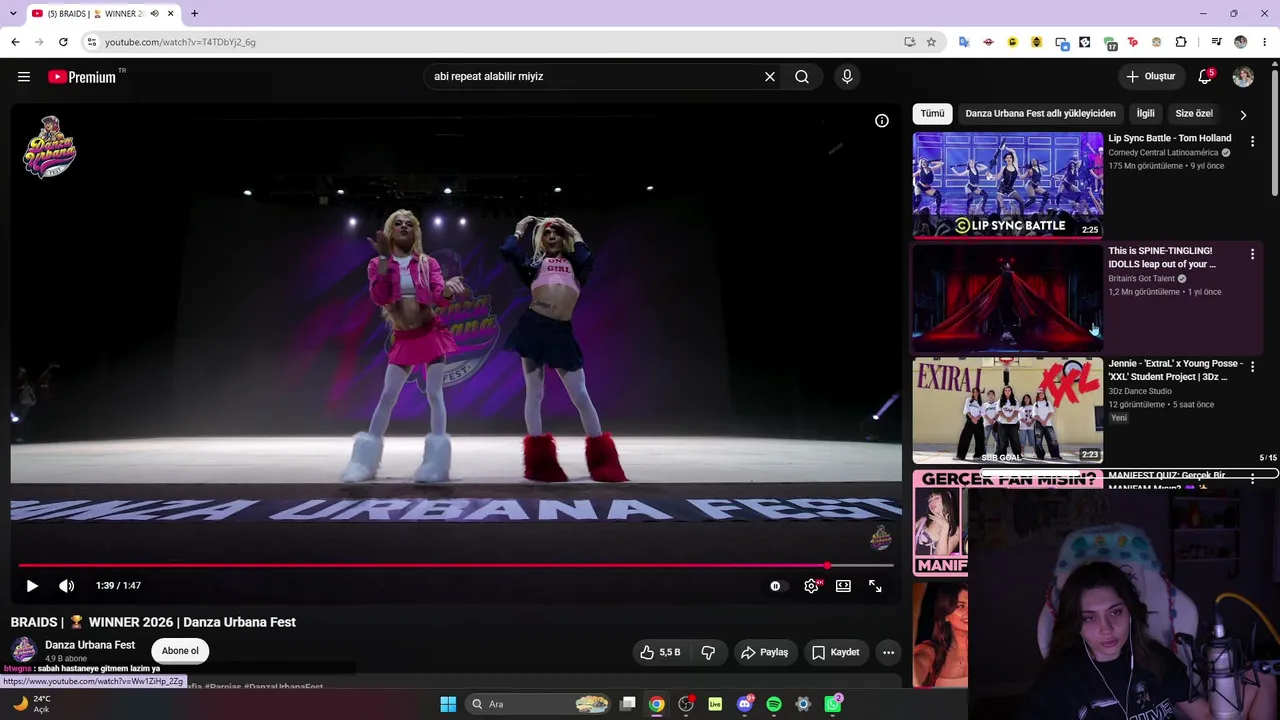Open 'This is SPINE-TINGLING! IDOLLS' video title
1280x720 pixels.
[1162, 258]
